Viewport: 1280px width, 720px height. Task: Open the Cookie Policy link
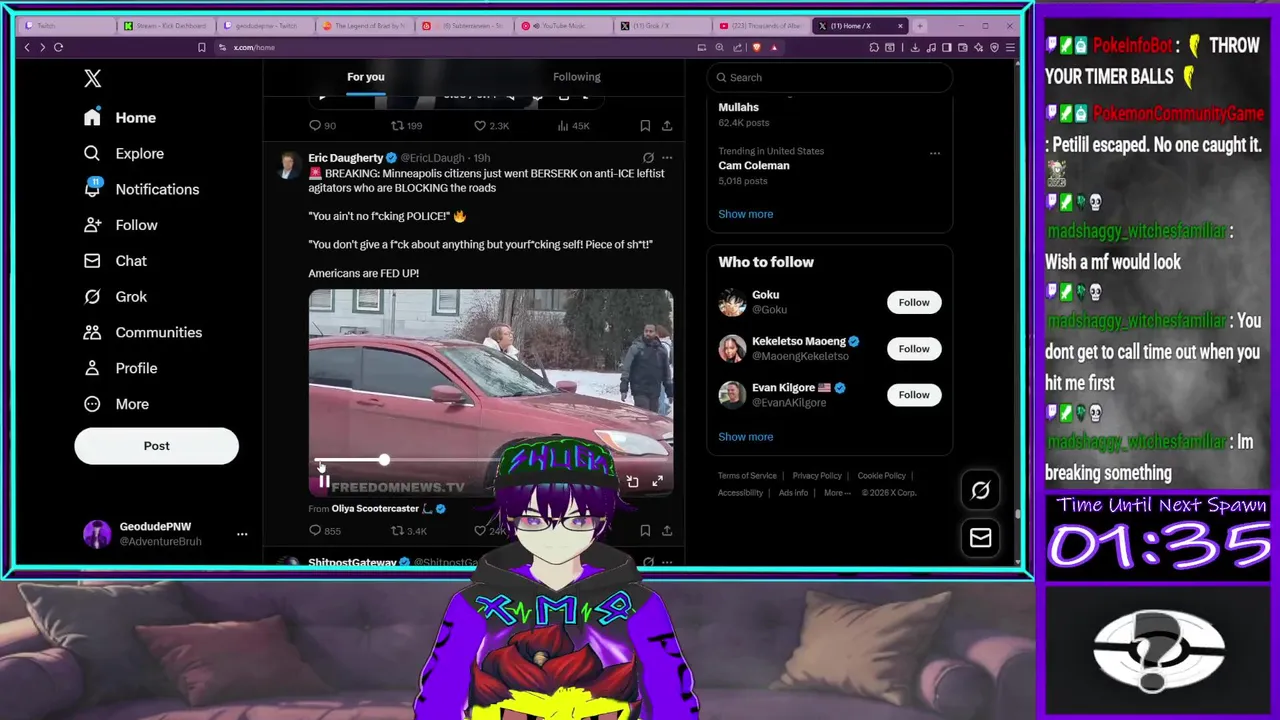(x=881, y=476)
